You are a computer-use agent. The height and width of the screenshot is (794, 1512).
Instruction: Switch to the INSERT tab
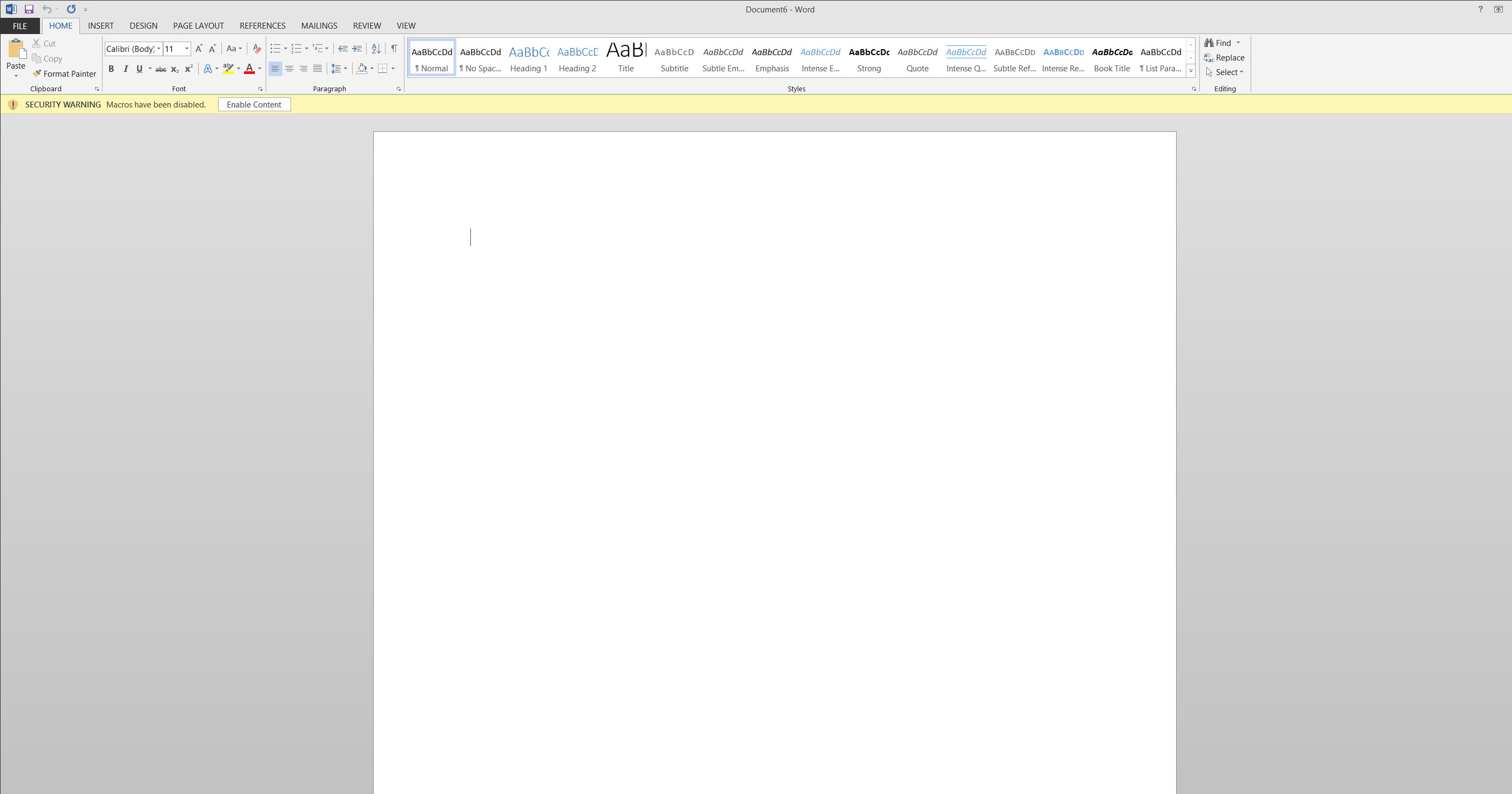tap(100, 26)
